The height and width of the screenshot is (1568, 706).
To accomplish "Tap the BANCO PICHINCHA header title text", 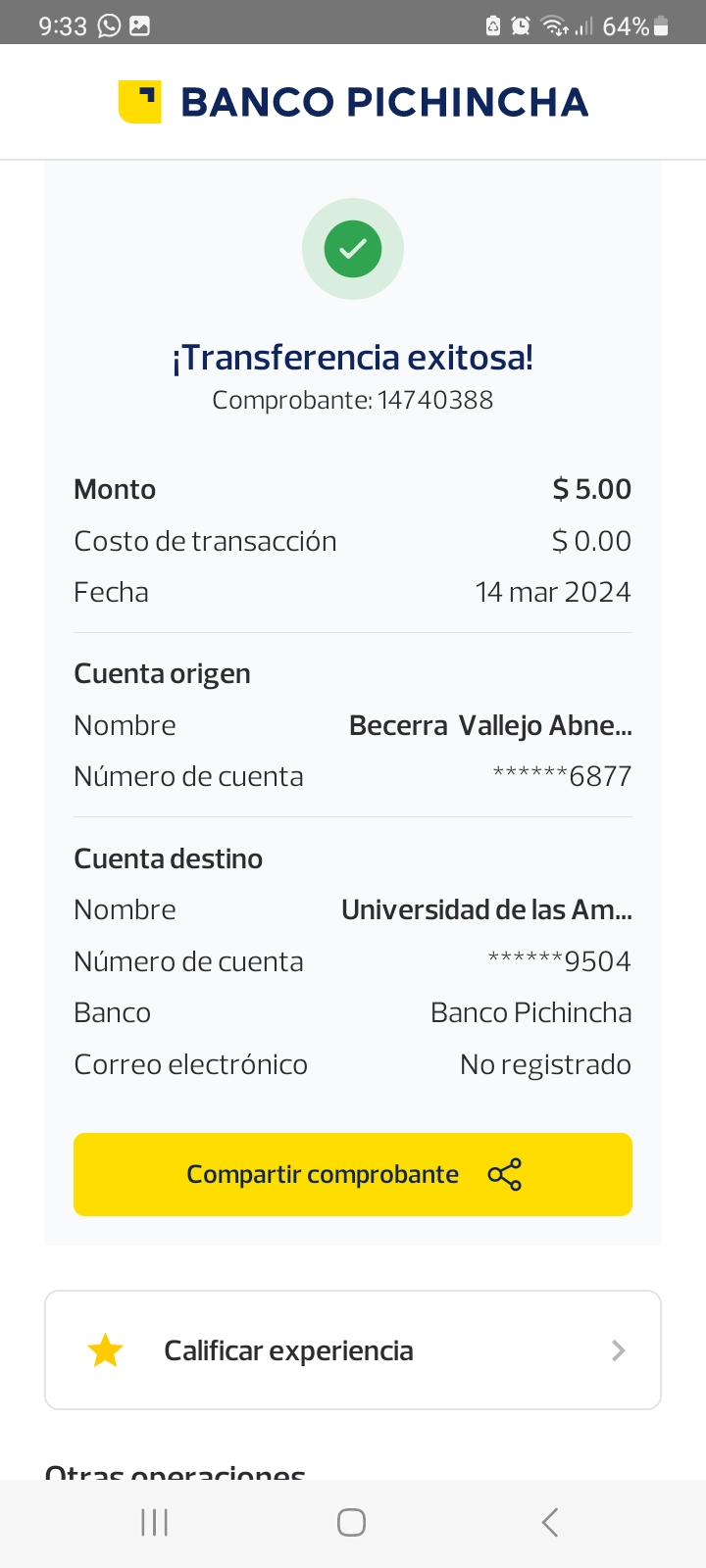I will (x=384, y=102).
